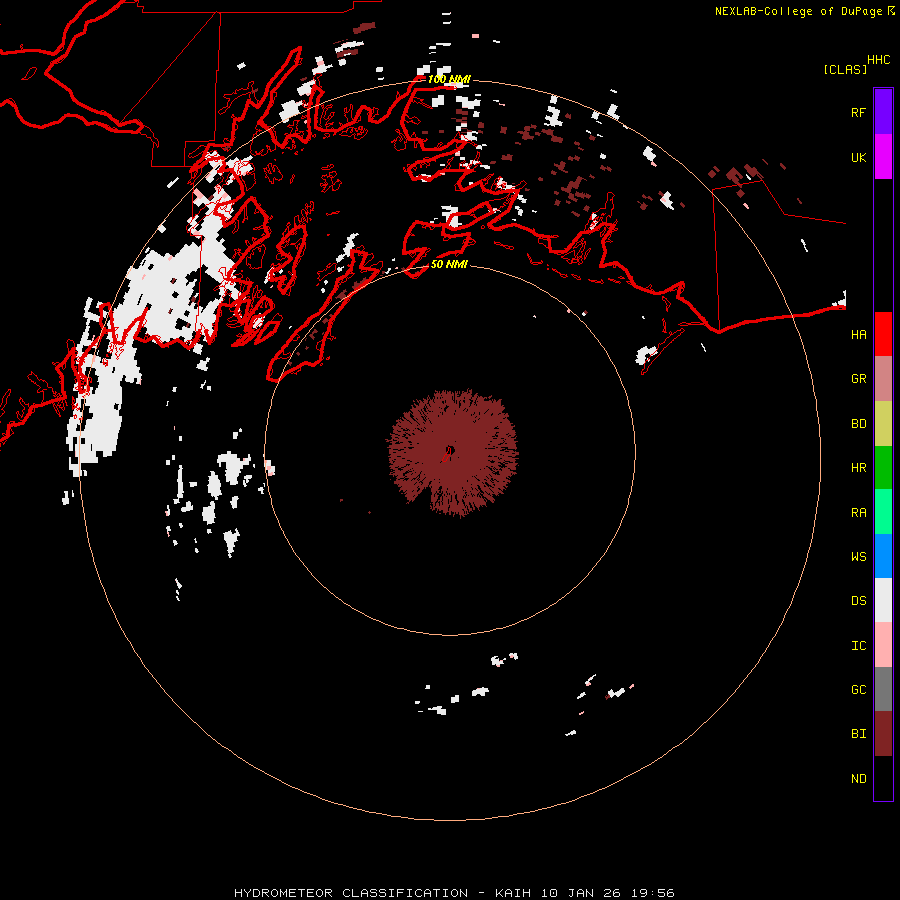Click the RA legend label

pyautogui.click(x=859, y=513)
